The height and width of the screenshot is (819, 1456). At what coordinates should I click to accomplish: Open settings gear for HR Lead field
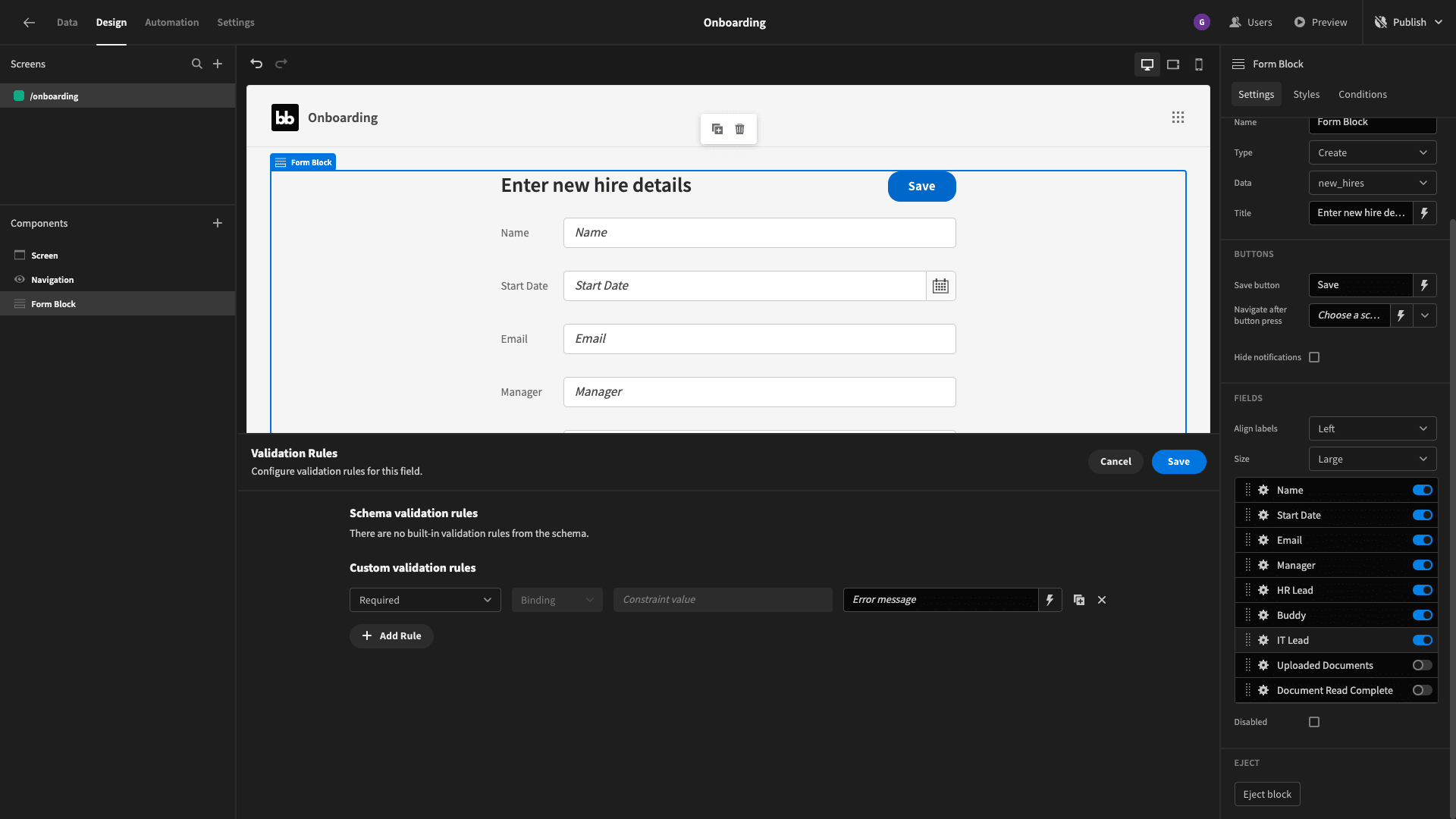(x=1263, y=591)
